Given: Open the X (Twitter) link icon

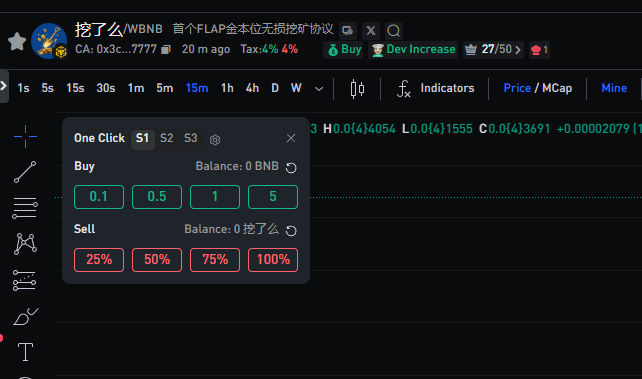Looking at the screenshot, I should click(x=371, y=31).
